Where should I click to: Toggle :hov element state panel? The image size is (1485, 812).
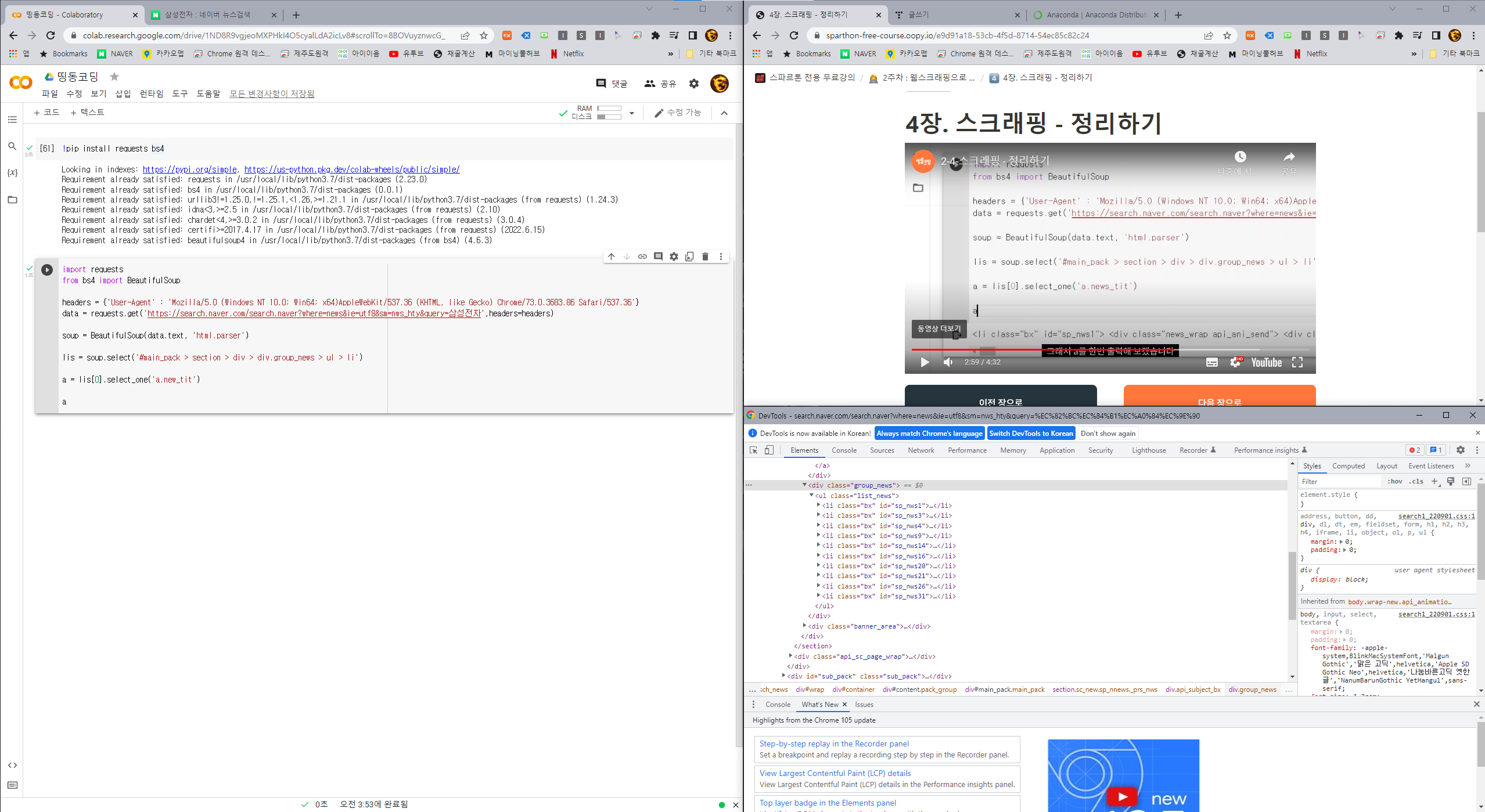point(1395,481)
